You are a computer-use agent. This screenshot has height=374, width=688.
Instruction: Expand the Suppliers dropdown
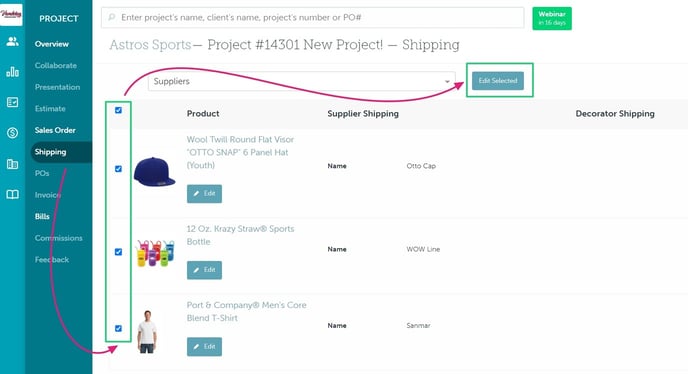point(301,81)
